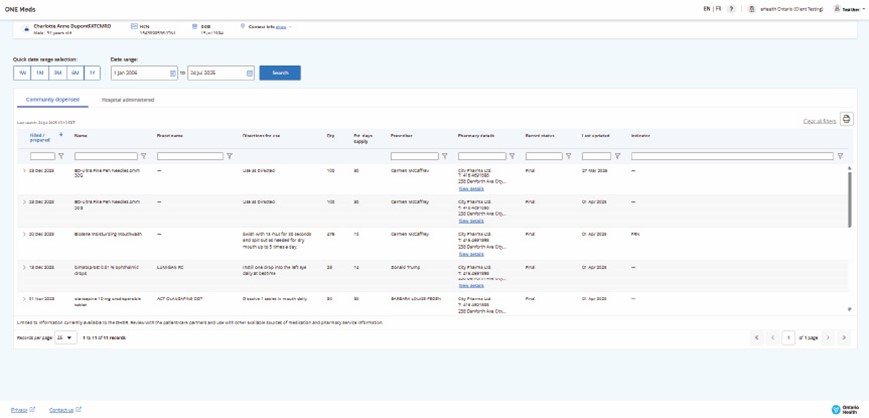This screenshot has height=418, width=869.
Task: Click the Pharmacy details filter funnel icon
Action: click(x=512, y=156)
